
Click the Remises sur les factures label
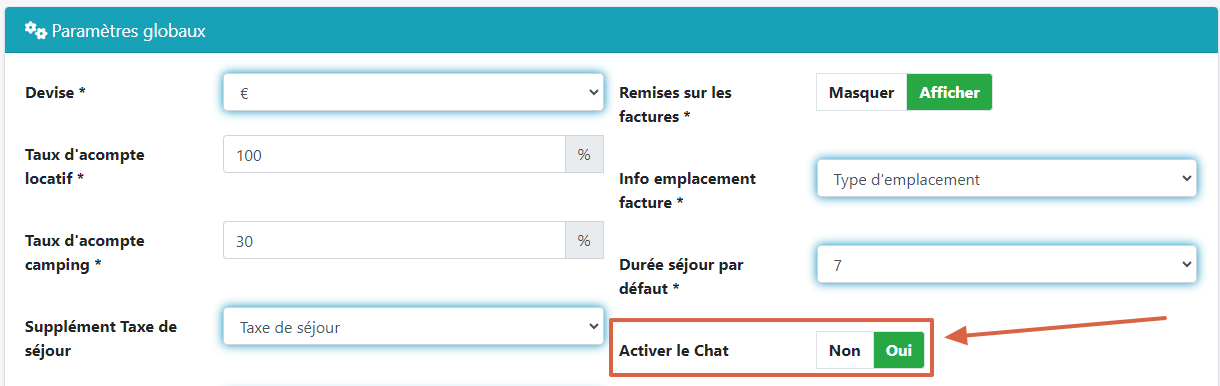676,104
